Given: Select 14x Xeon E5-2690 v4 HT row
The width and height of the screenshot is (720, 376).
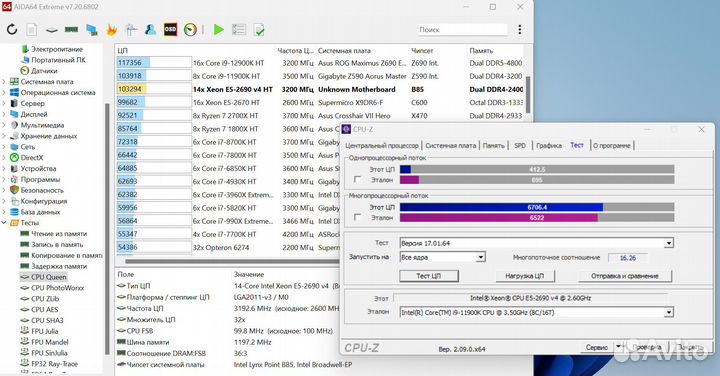Looking at the screenshot, I should [320, 89].
